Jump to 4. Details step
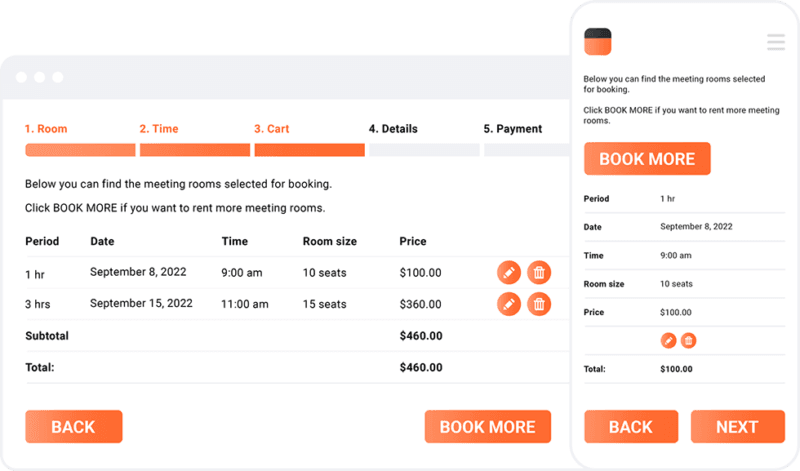The image size is (800, 471). (393, 129)
